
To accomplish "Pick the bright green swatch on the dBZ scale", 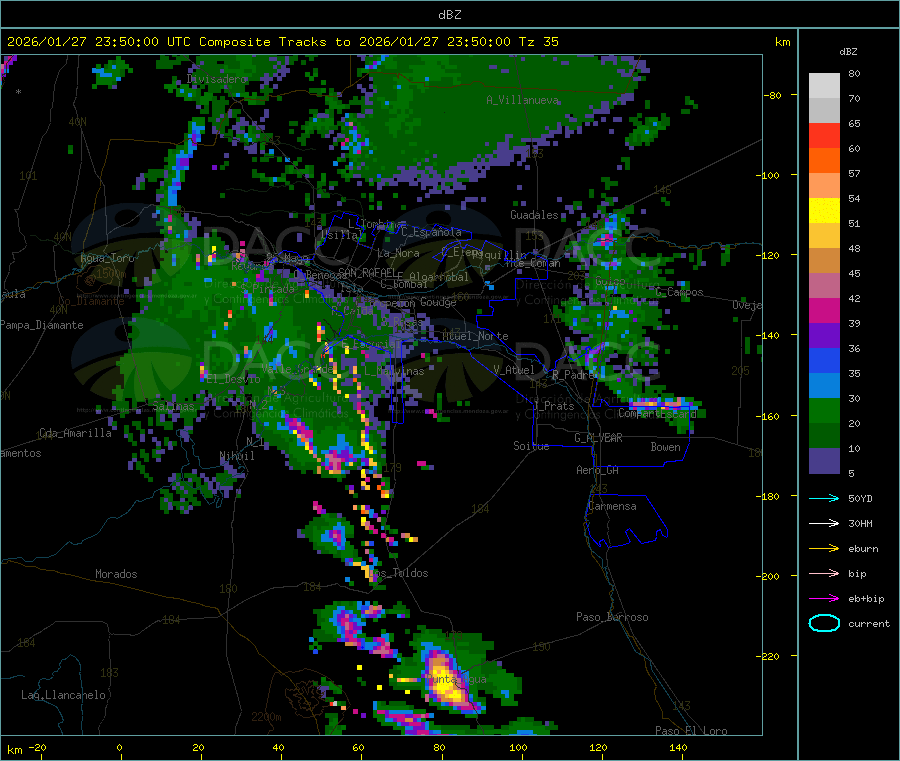I will (x=824, y=410).
